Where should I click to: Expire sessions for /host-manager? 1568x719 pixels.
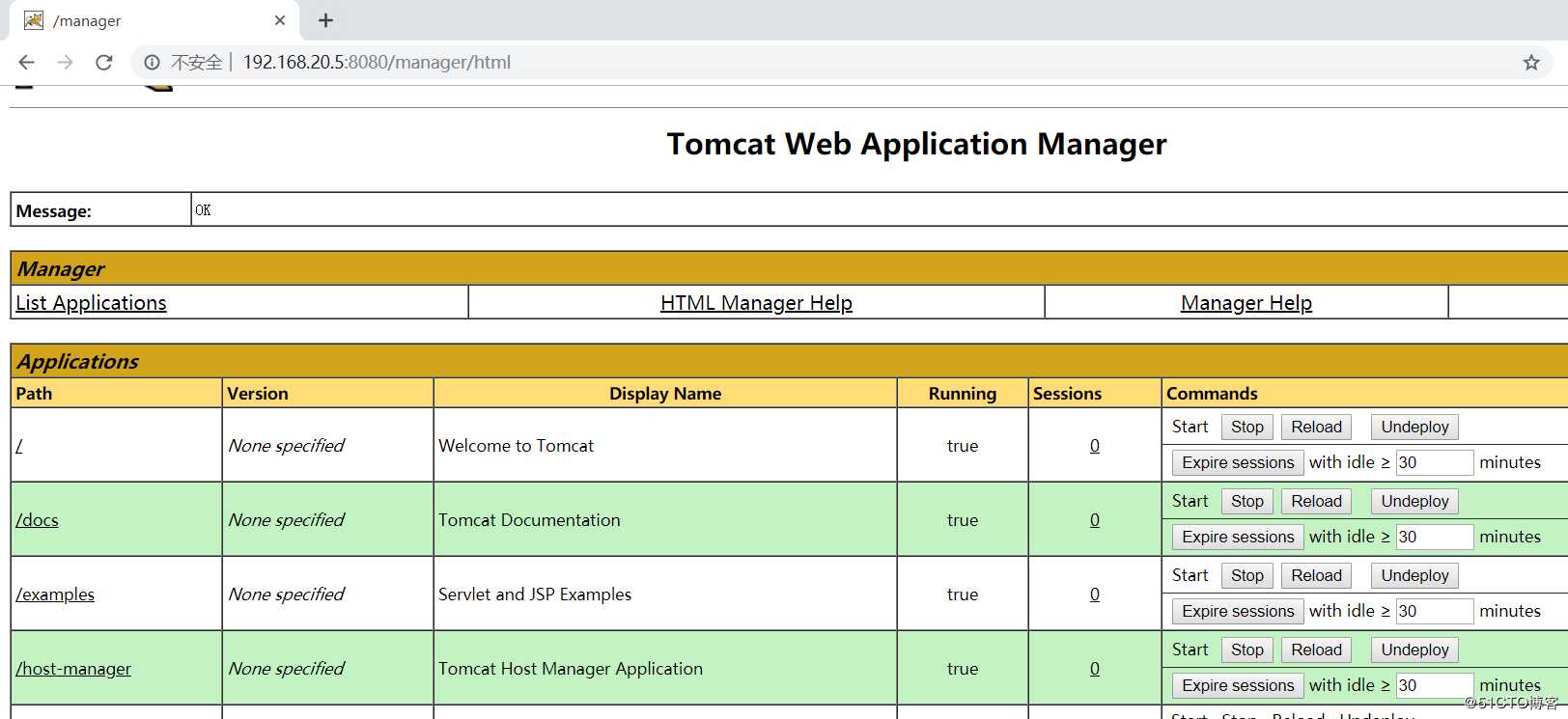coord(1238,686)
